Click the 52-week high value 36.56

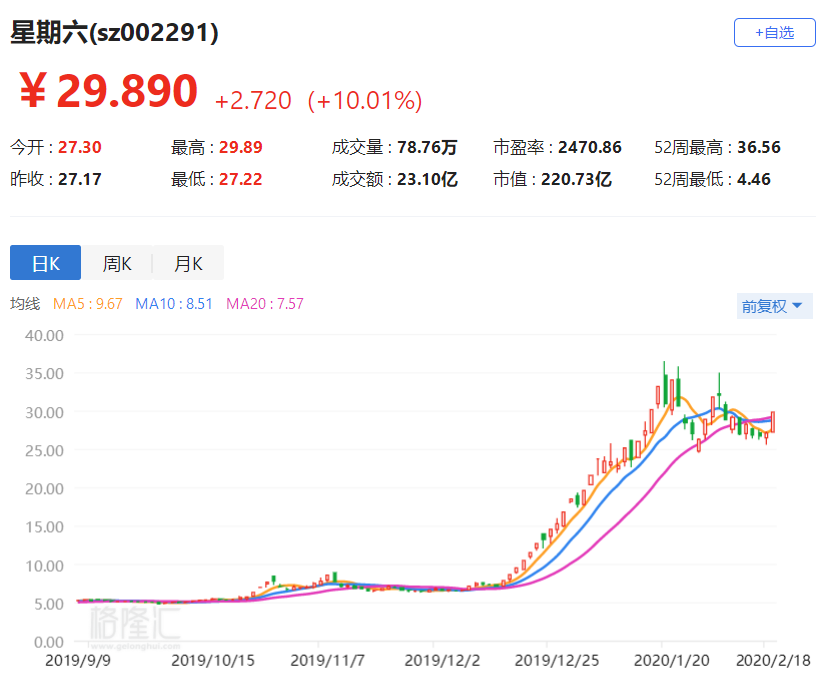click(x=759, y=147)
